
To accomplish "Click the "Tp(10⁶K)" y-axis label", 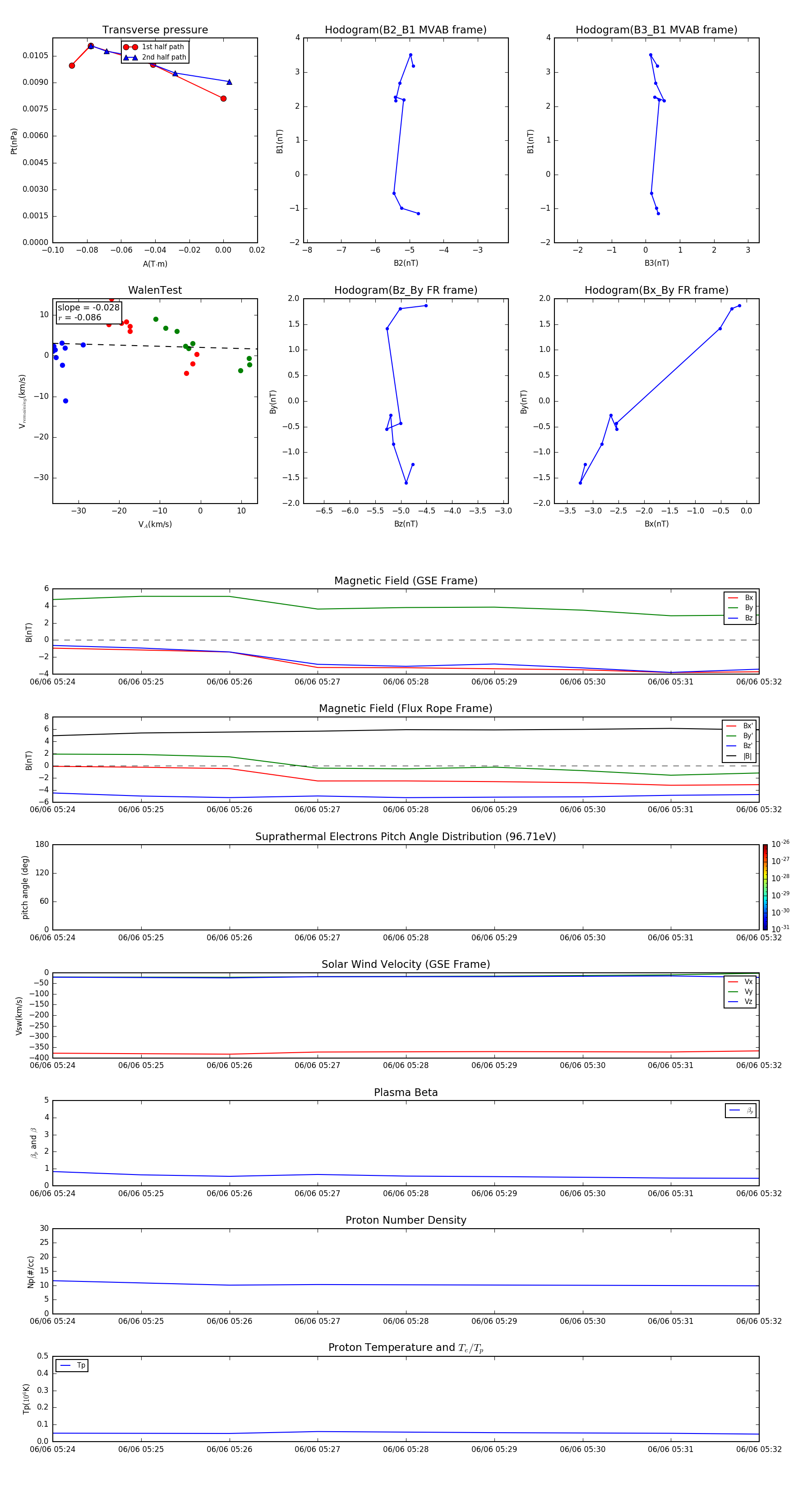I will [x=26, y=1399].
